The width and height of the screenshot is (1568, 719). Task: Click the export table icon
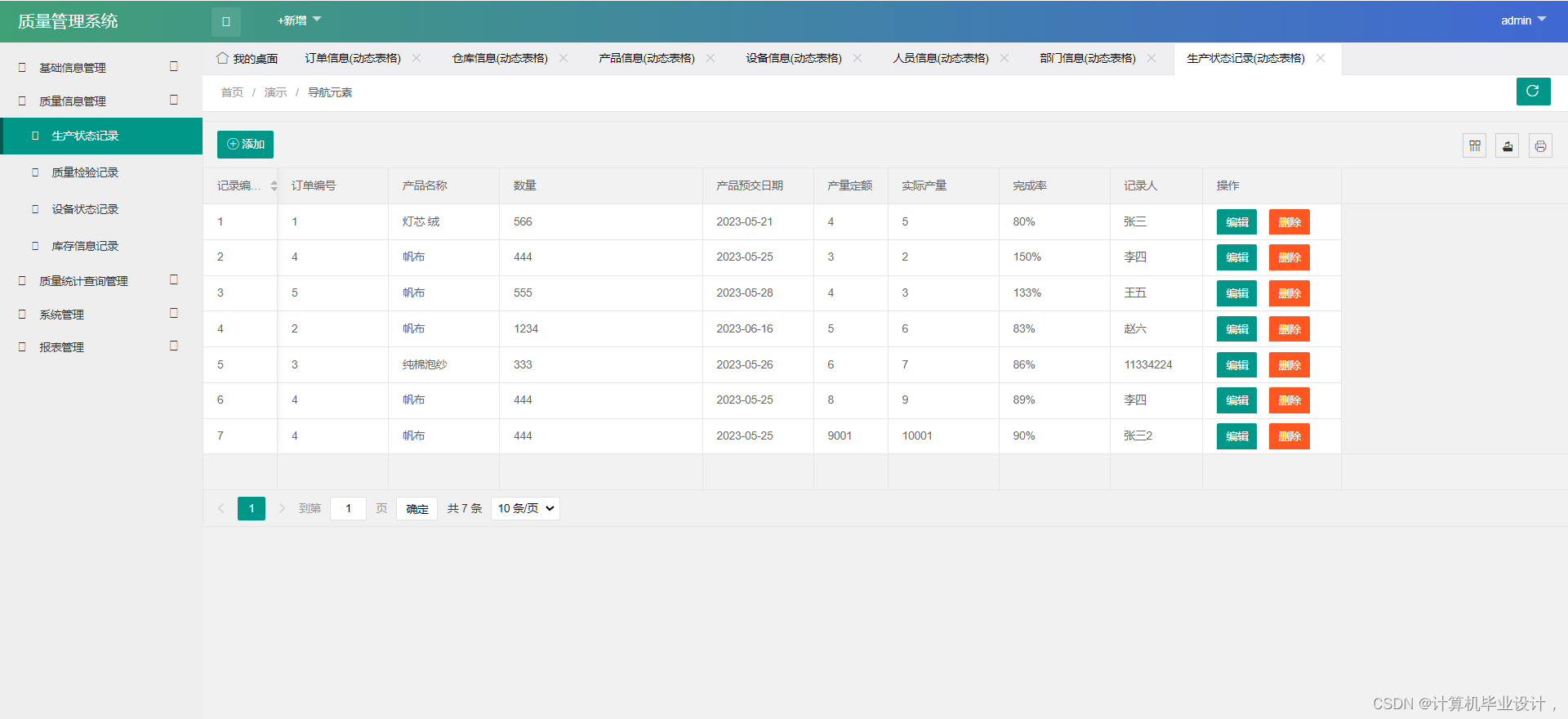point(1507,146)
